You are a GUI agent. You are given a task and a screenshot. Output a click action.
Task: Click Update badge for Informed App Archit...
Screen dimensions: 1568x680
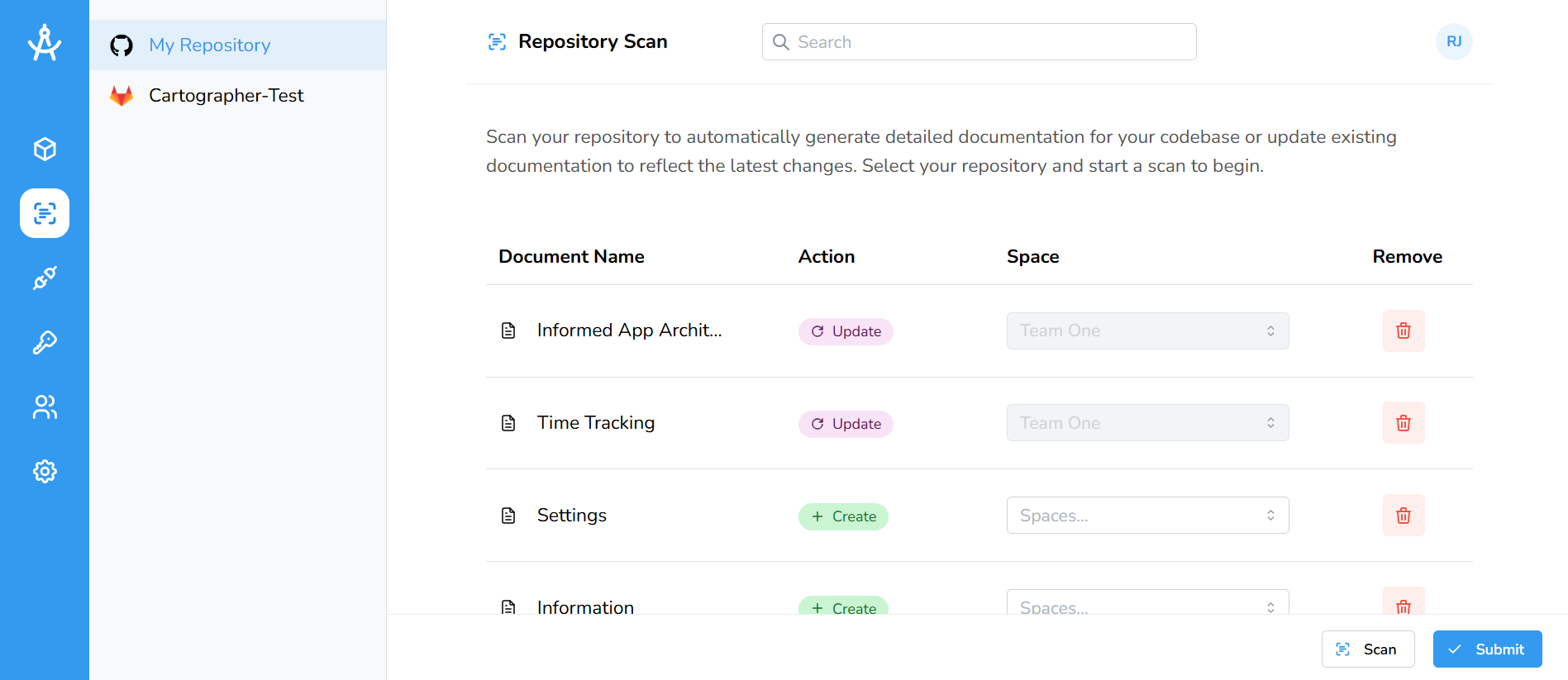pos(846,331)
